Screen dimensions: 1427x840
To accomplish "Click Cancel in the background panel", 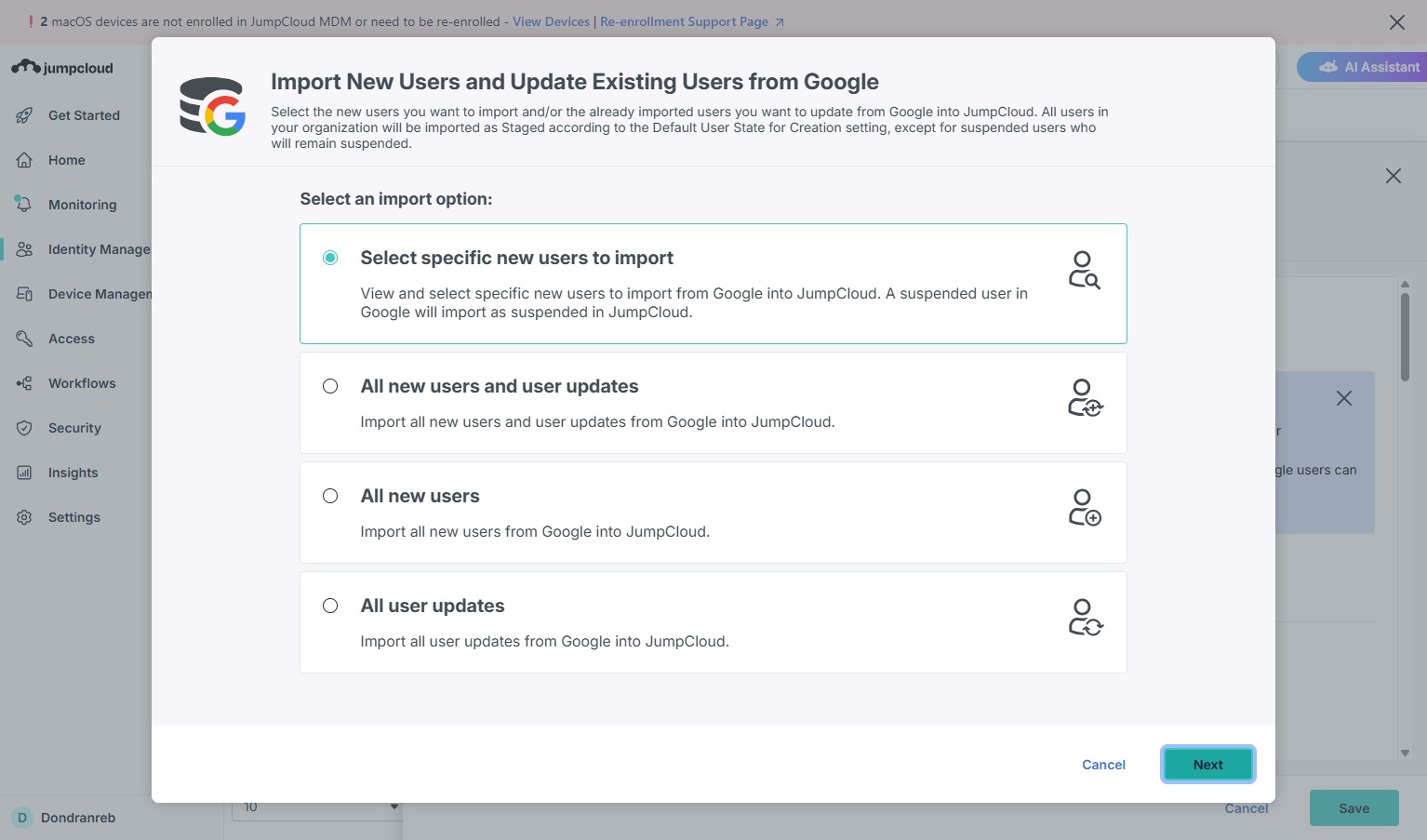I will (1247, 808).
